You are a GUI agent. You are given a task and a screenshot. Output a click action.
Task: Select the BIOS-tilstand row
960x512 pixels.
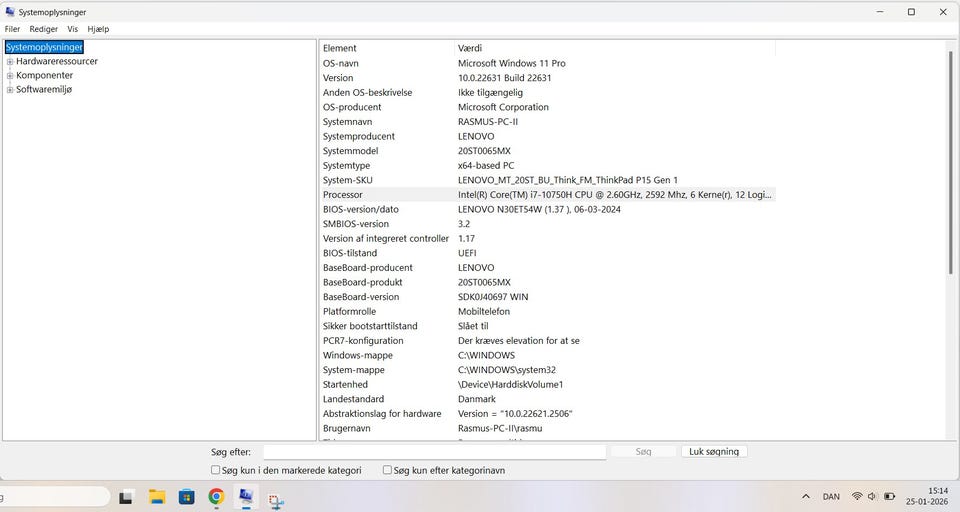(x=547, y=253)
